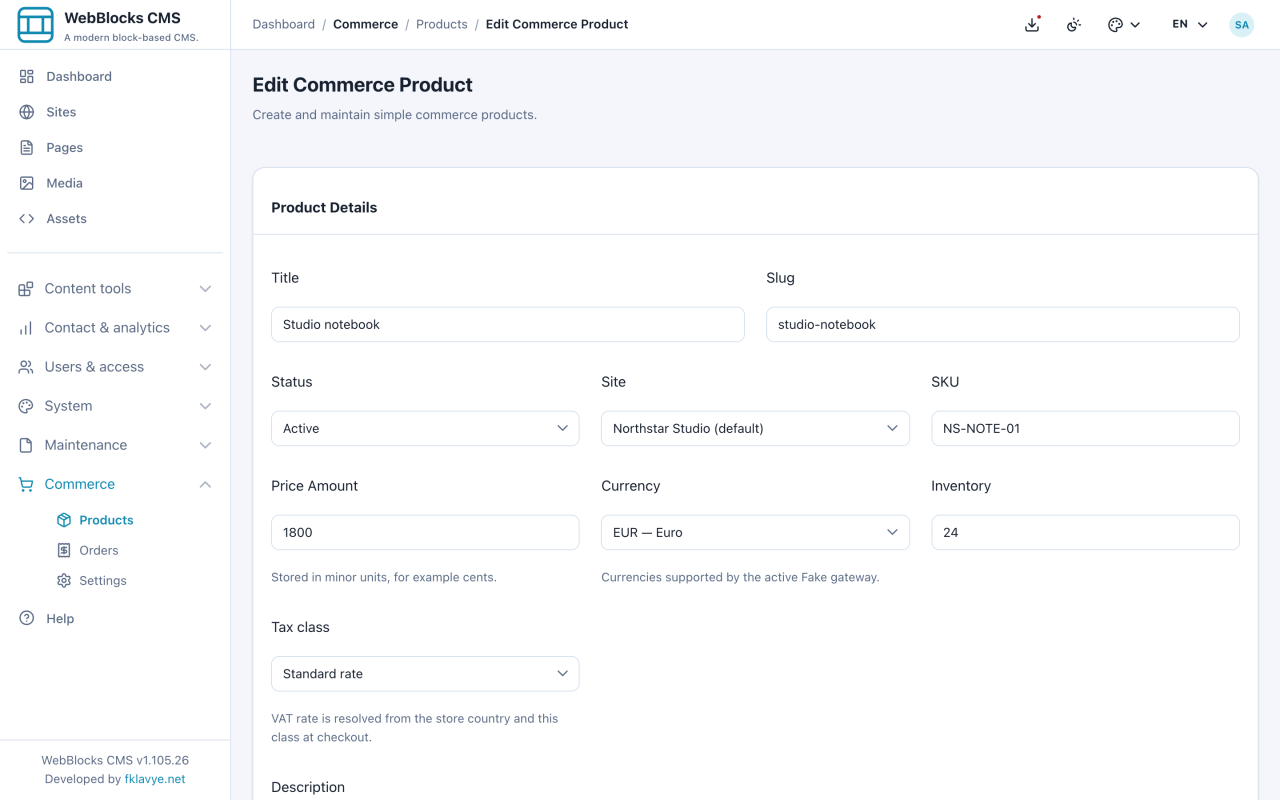1280x800 pixels.
Task: Click the Dashboard breadcrumb link
Action: (284, 24)
